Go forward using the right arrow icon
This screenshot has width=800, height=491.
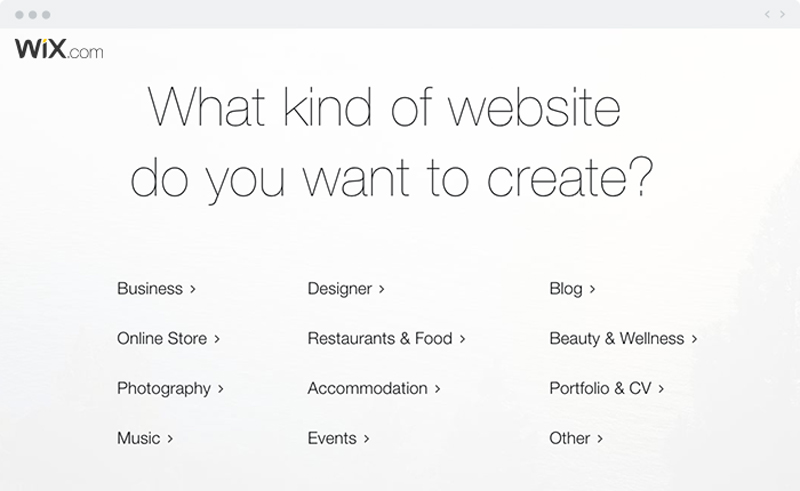782,14
